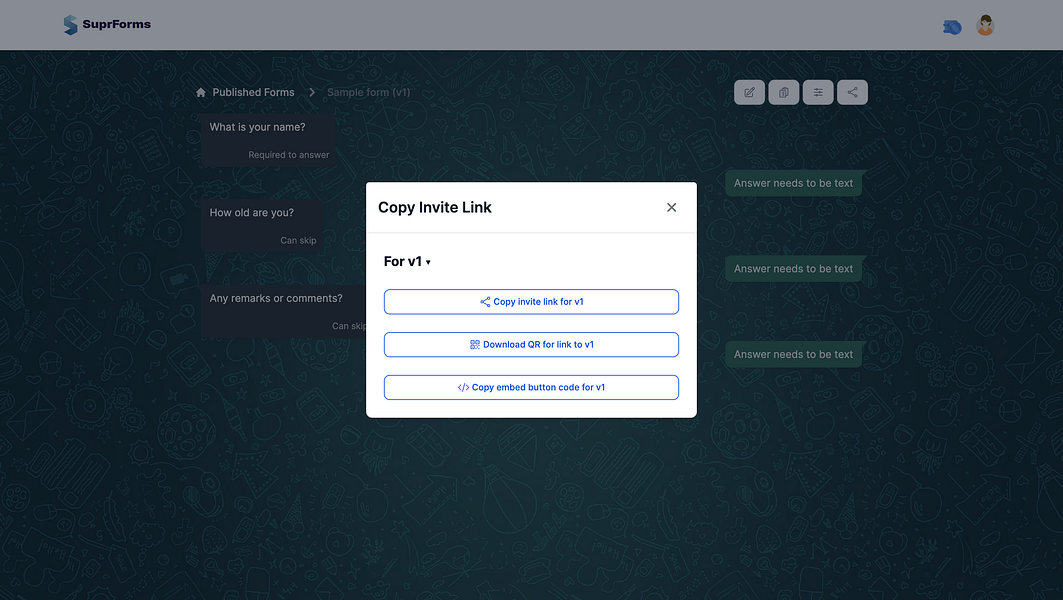This screenshot has width=1063, height=600.
Task: Click the share form icon in the toolbar
Action: 852,92
